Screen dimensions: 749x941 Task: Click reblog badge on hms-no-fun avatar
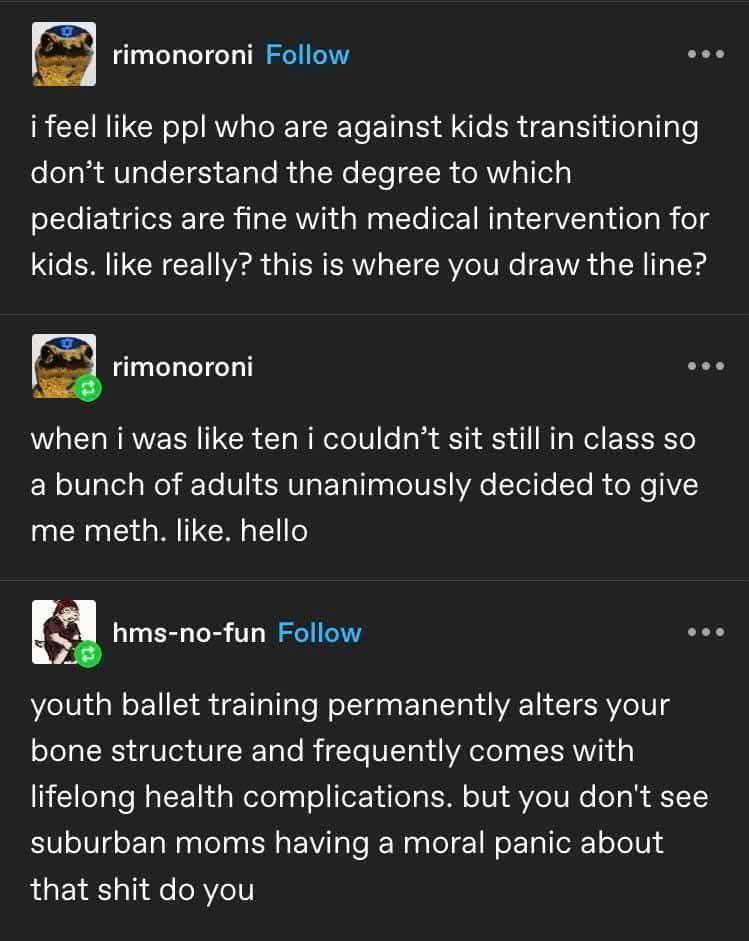(85, 655)
